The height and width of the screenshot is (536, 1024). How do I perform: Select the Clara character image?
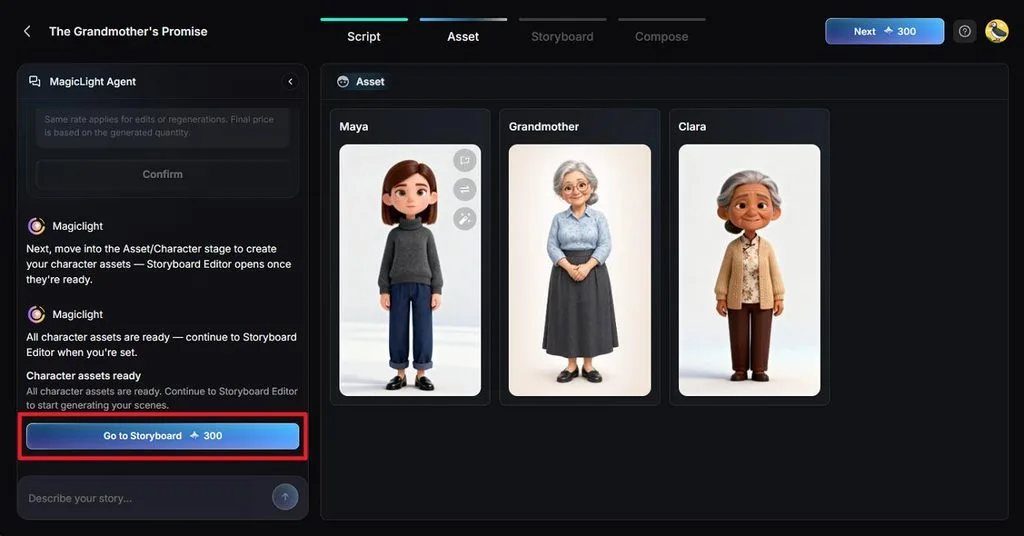(749, 270)
